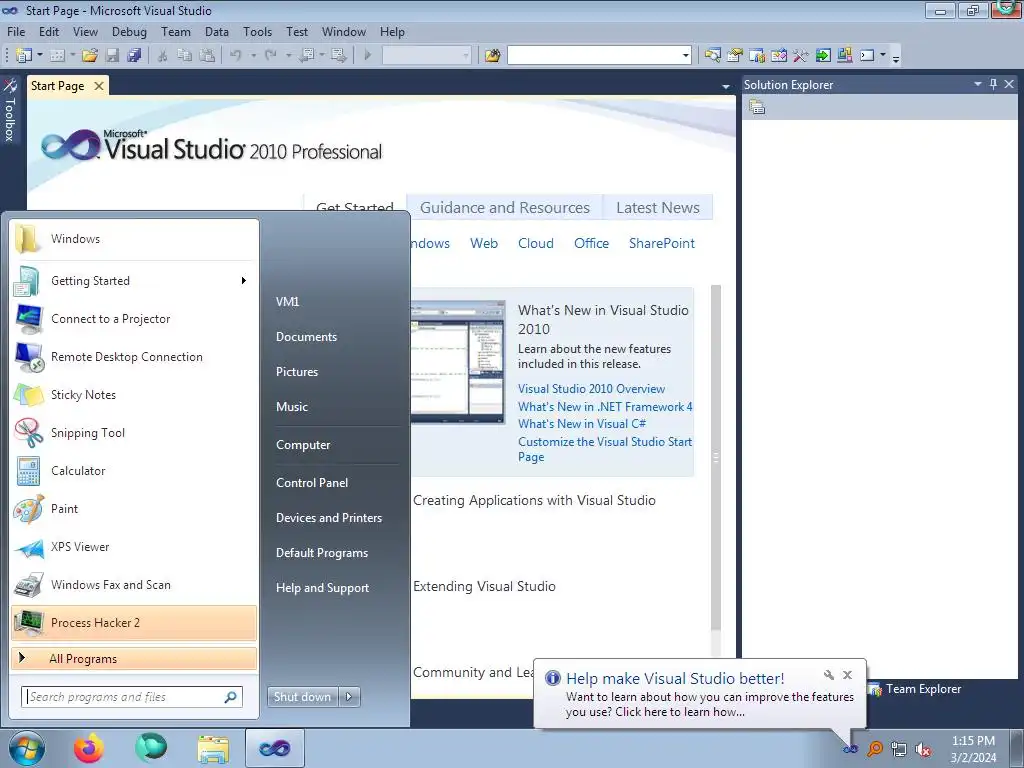Click the Find in Files toolbar icon
Viewport: 1024px width, 768px height.
point(492,56)
